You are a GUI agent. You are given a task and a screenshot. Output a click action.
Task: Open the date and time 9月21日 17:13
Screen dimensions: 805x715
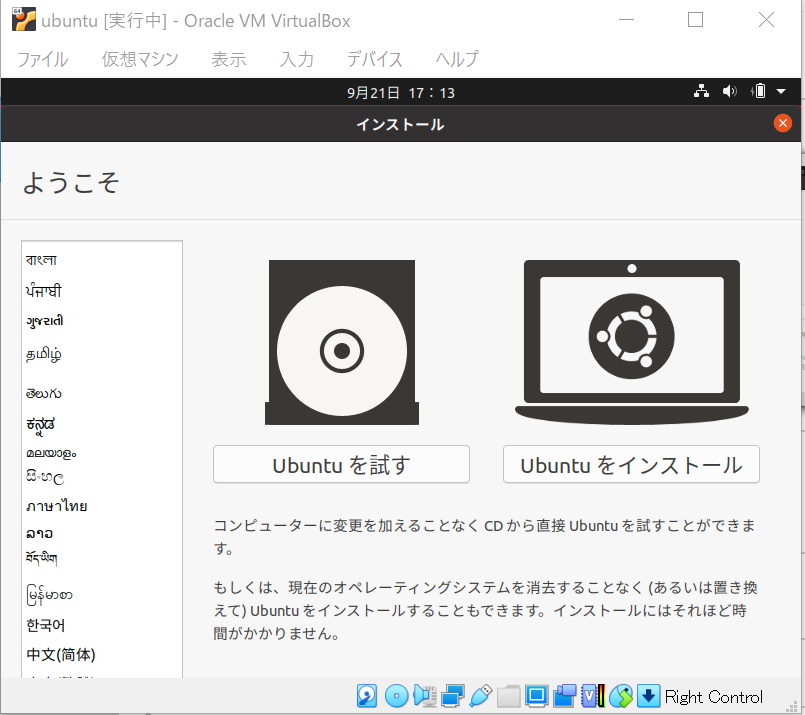(x=401, y=93)
